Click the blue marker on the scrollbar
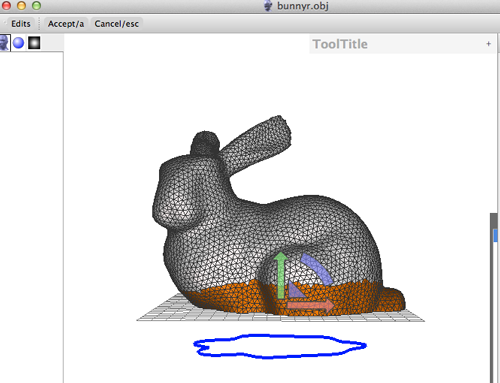Screen dimensions: 500x383 point(495,235)
